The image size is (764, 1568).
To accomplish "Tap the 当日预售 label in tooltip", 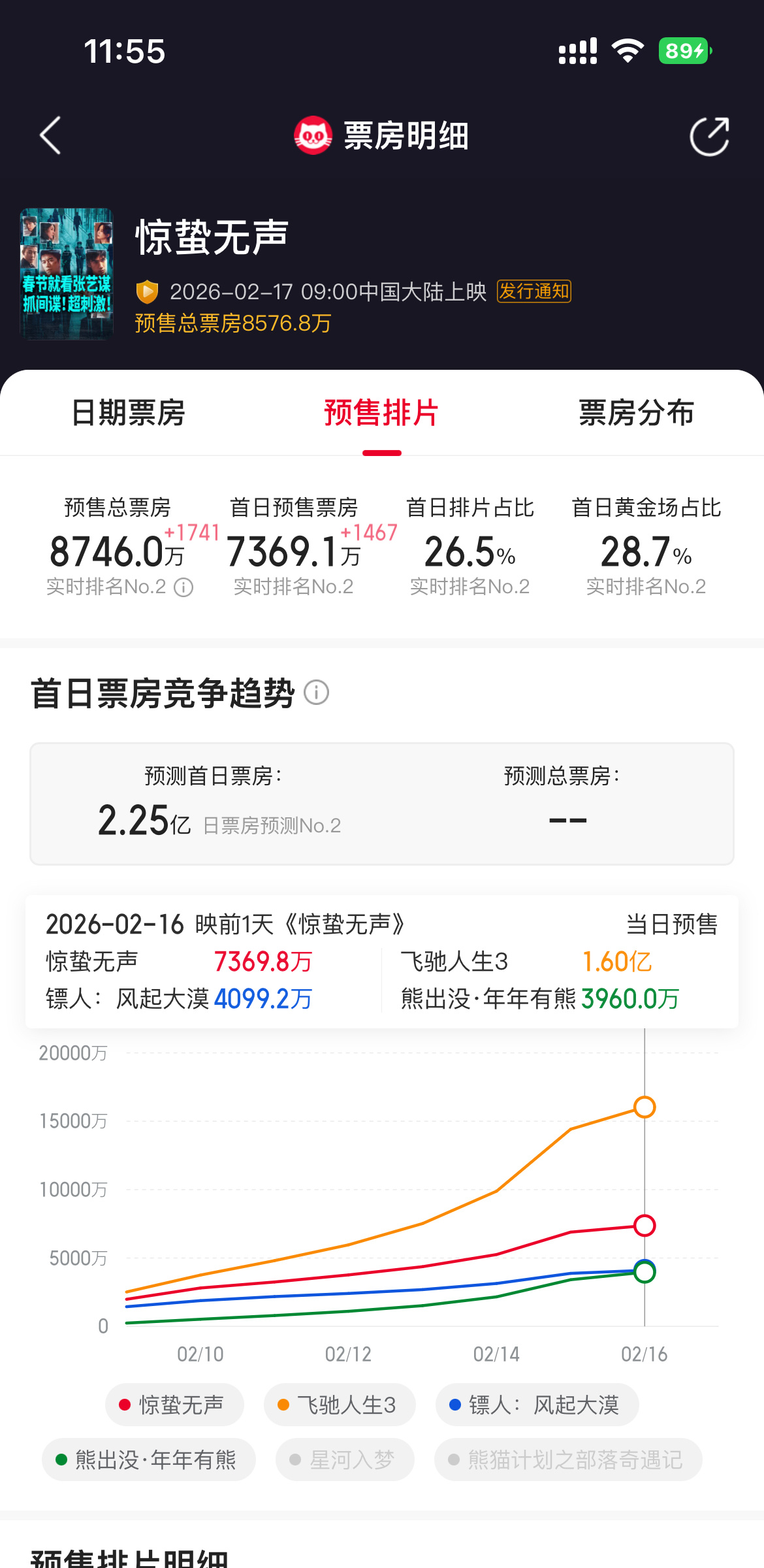I will (672, 924).
